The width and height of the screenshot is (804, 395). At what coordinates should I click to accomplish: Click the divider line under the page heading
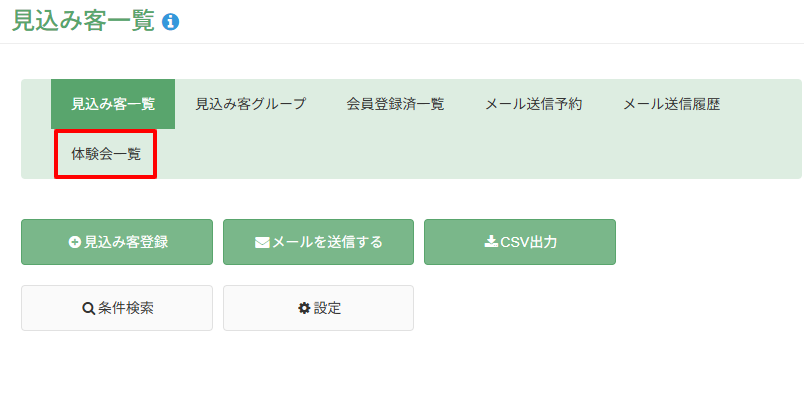tap(402, 44)
